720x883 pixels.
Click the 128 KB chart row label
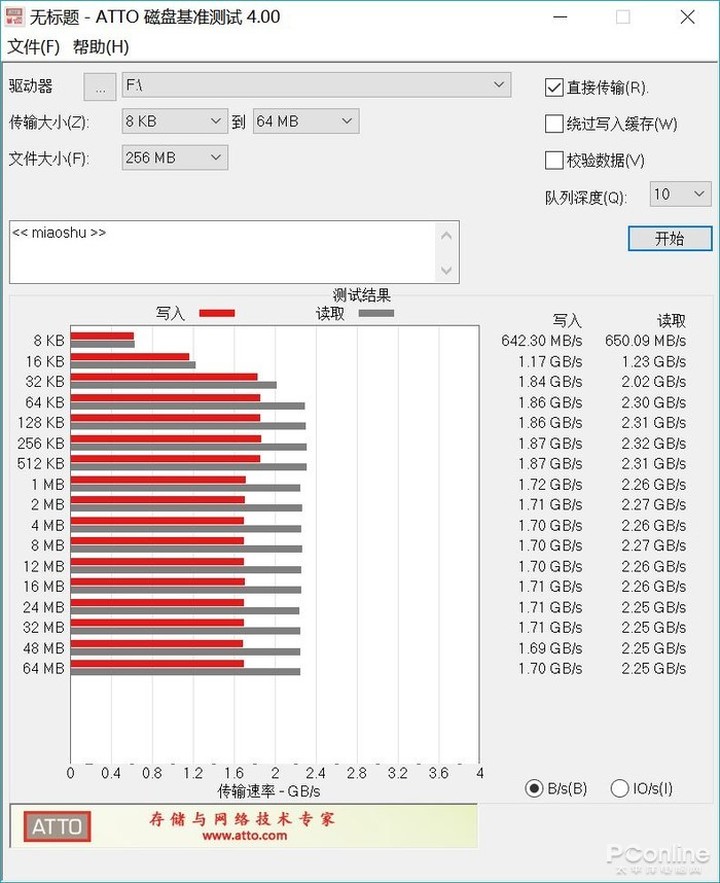click(41, 423)
